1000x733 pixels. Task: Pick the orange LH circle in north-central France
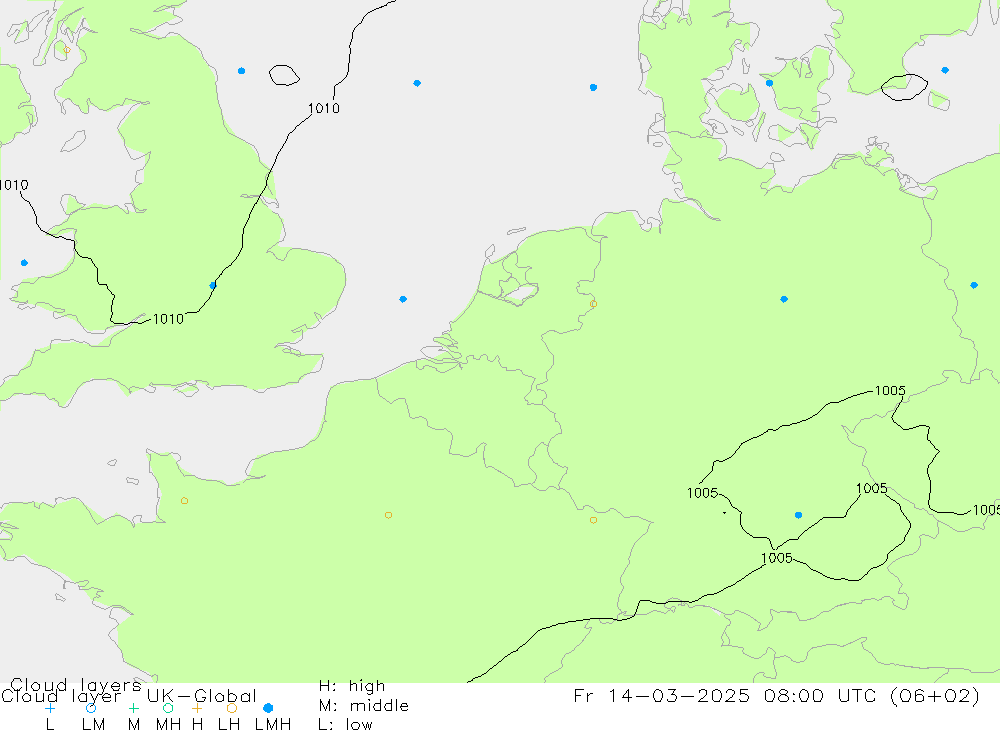(x=388, y=515)
